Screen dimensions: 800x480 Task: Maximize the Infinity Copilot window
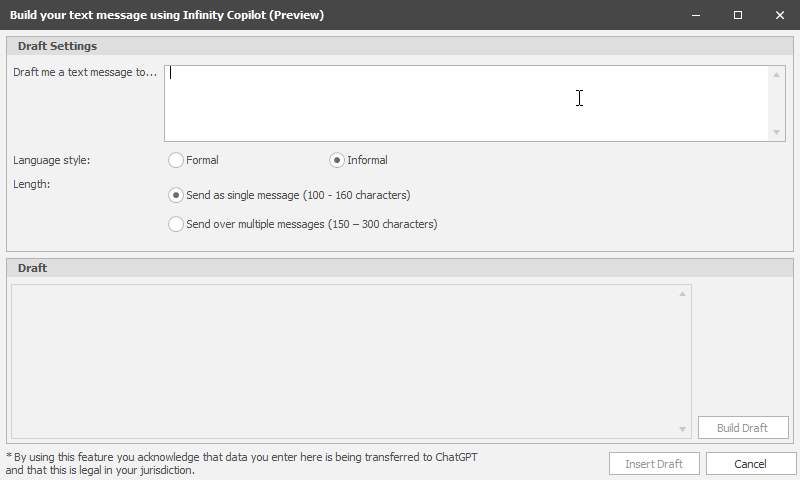(738, 15)
